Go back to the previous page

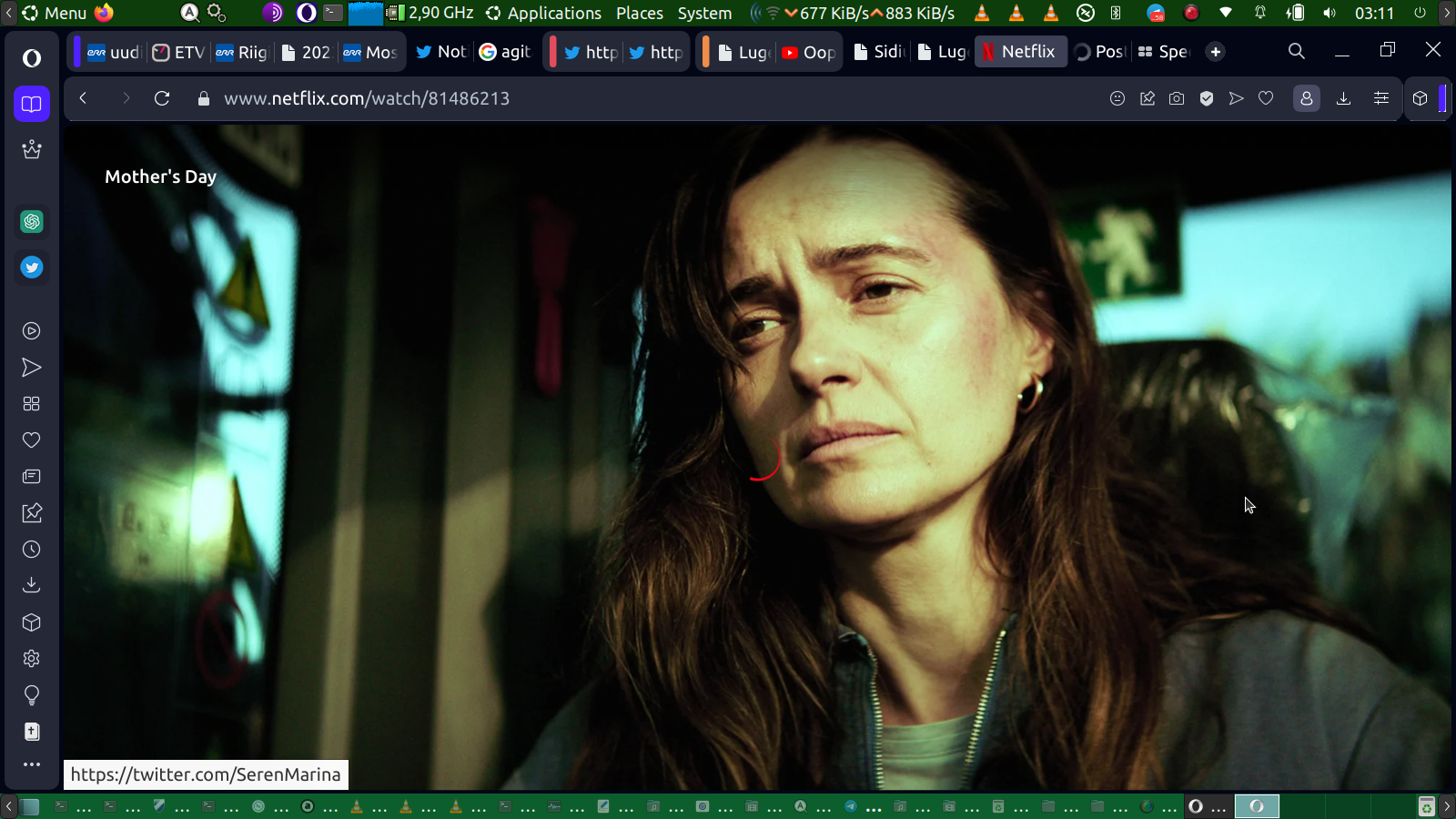point(83,98)
